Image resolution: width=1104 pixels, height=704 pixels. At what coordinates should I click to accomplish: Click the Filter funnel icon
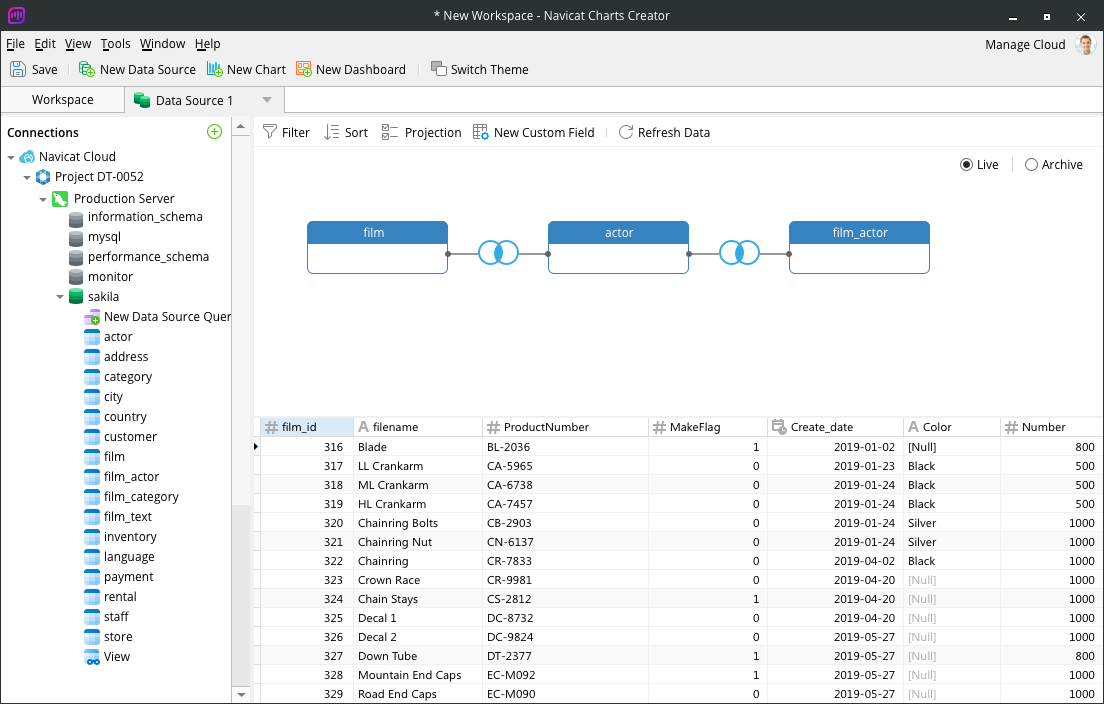pyautogui.click(x=270, y=132)
